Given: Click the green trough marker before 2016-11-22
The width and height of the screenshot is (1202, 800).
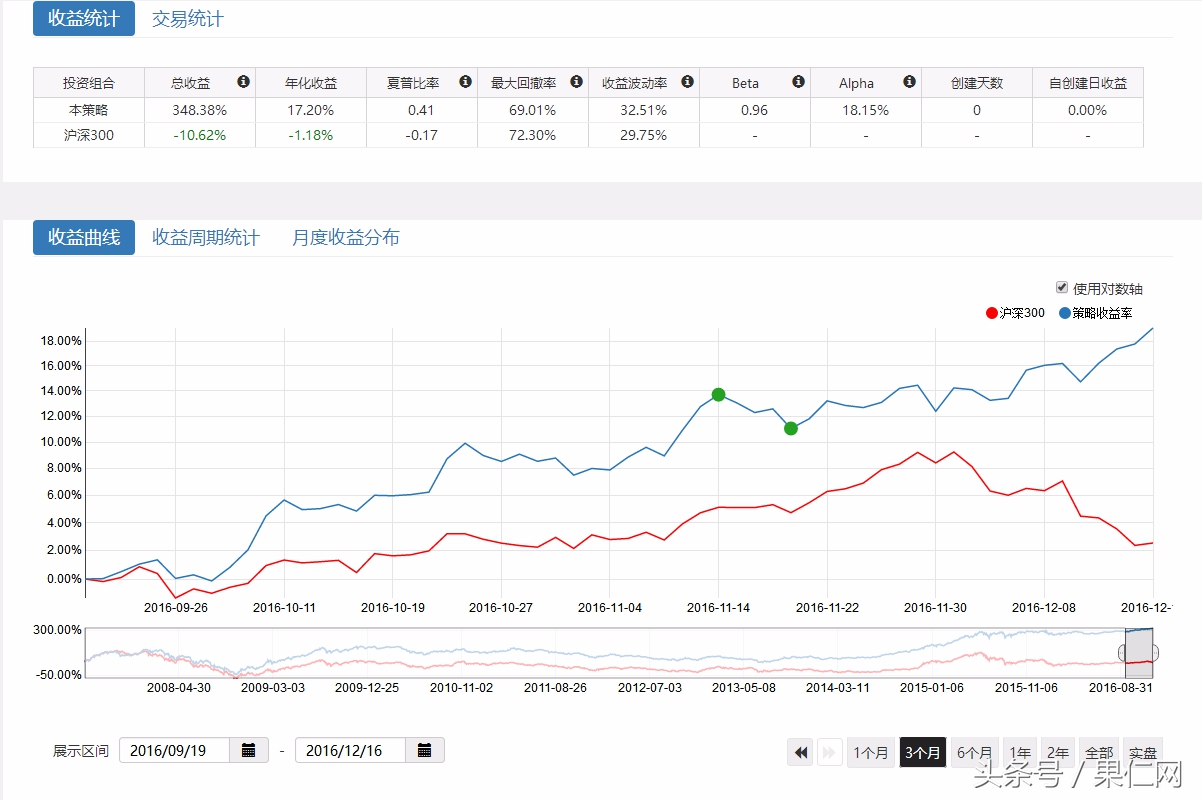Looking at the screenshot, I should 791,428.
